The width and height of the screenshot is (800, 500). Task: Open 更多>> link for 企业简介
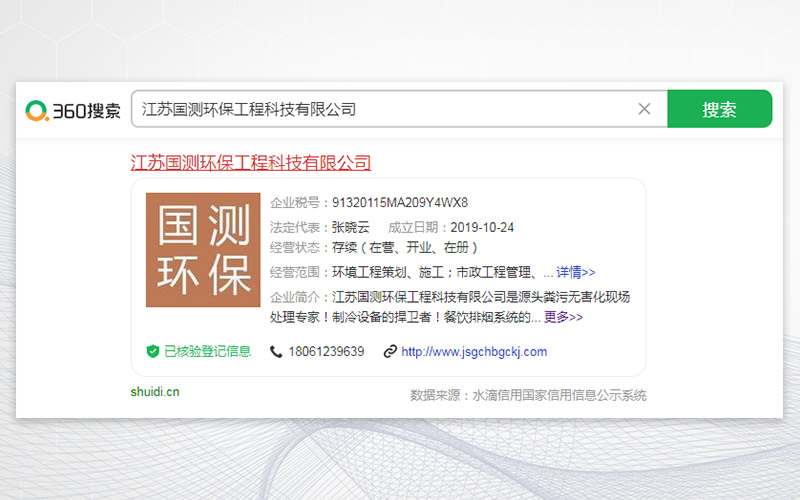tap(563, 317)
